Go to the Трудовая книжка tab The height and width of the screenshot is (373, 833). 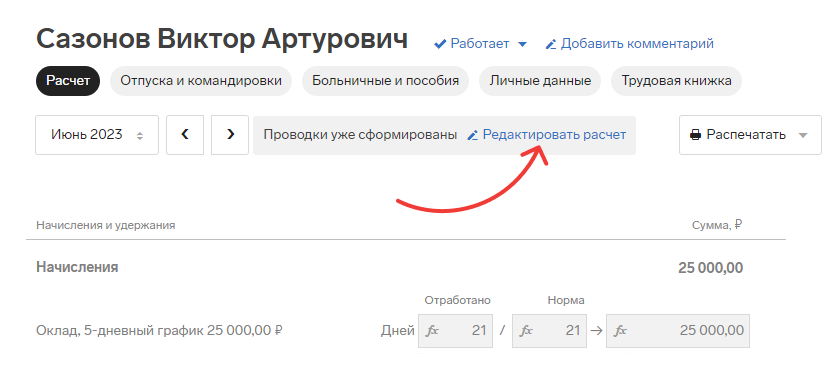[x=676, y=81]
